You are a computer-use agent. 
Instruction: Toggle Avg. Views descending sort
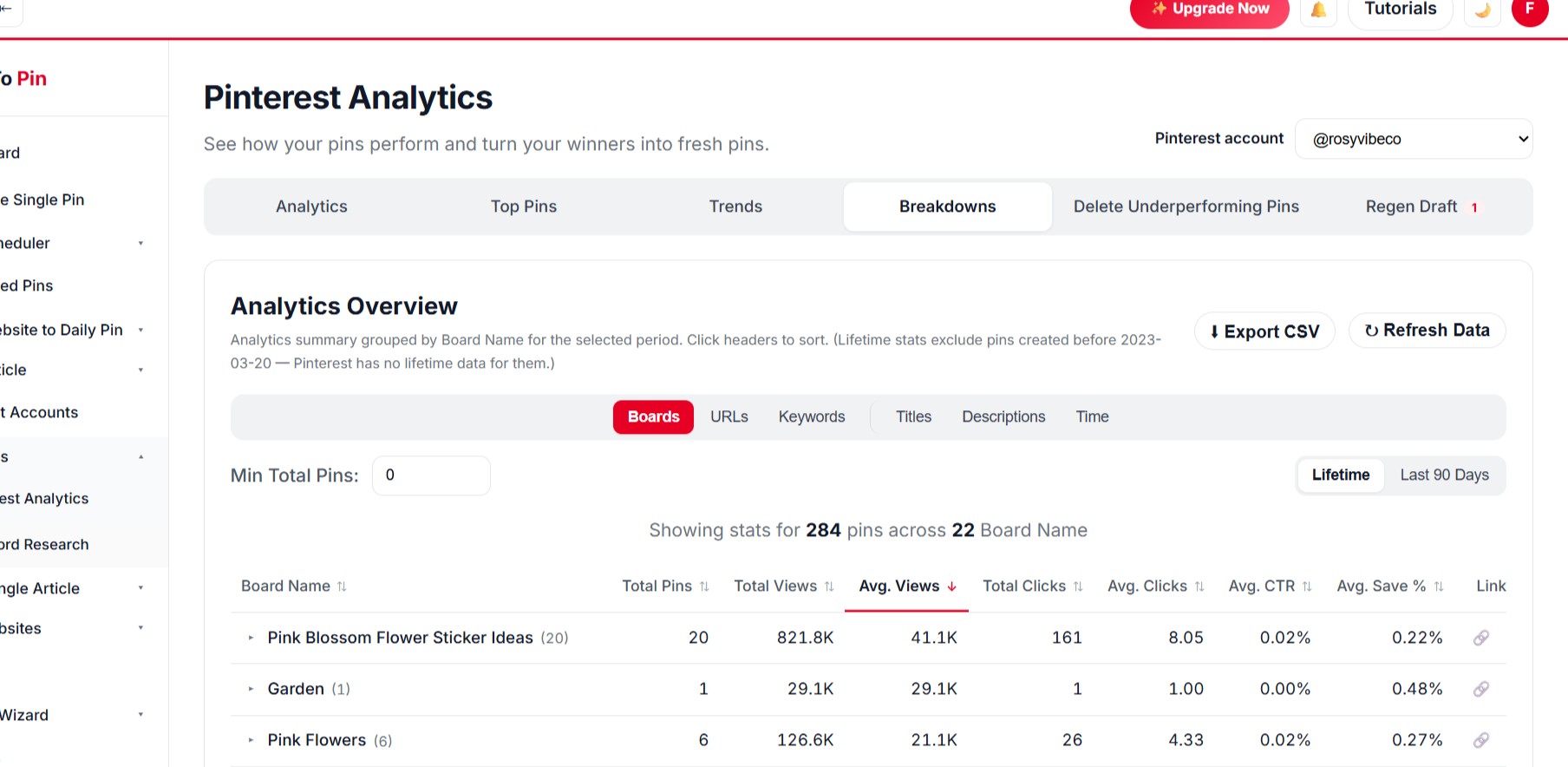(907, 587)
